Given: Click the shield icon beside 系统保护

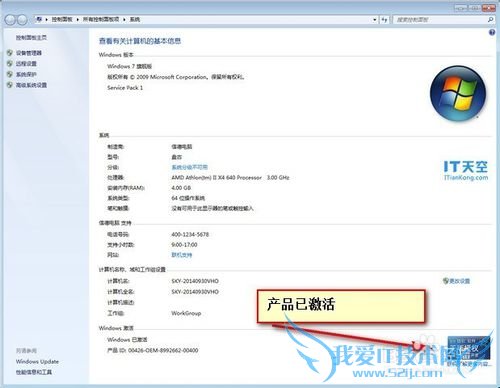Looking at the screenshot, I should (x=10, y=74).
